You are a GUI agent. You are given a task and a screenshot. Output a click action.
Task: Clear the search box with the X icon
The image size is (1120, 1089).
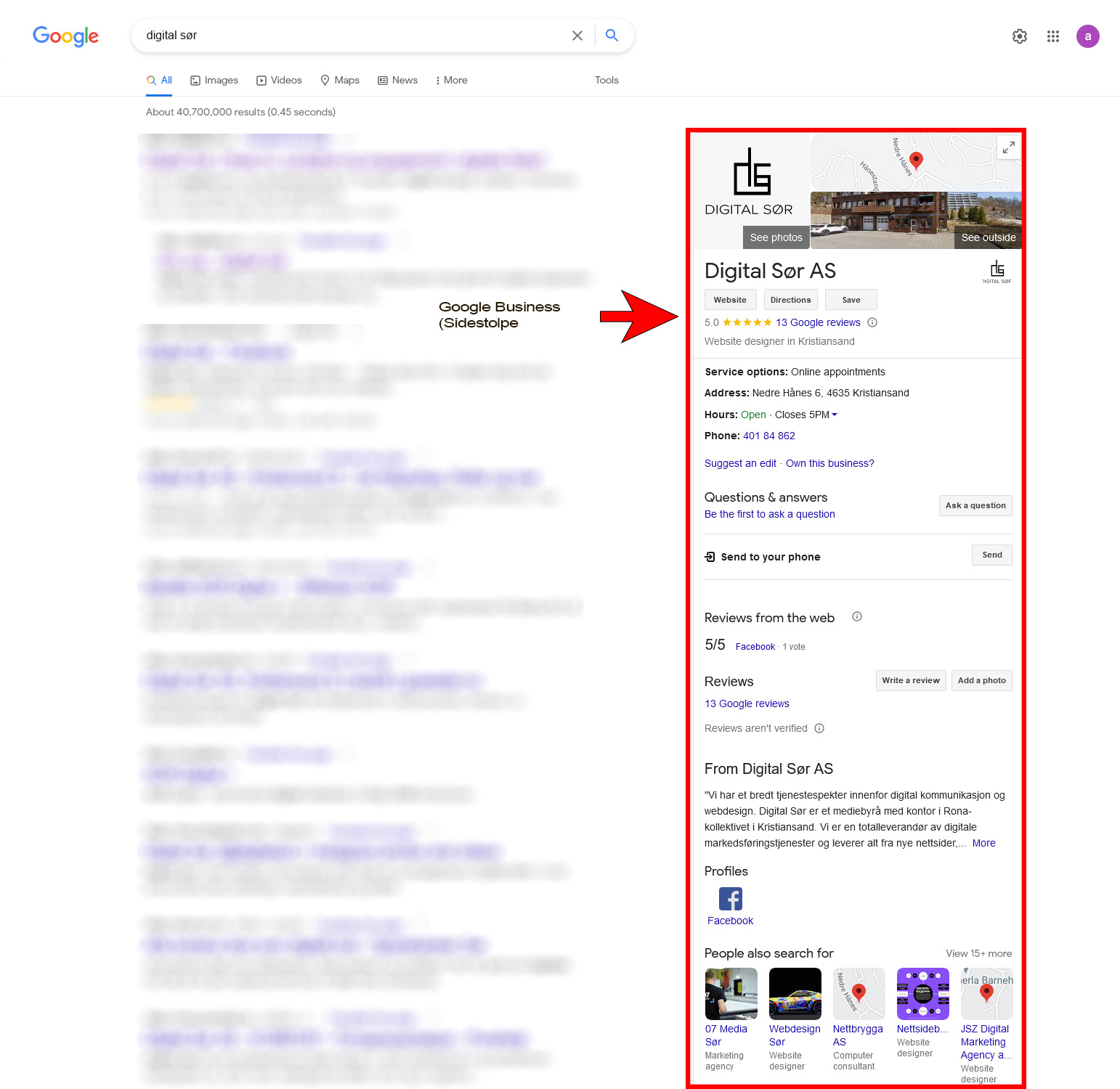[577, 36]
